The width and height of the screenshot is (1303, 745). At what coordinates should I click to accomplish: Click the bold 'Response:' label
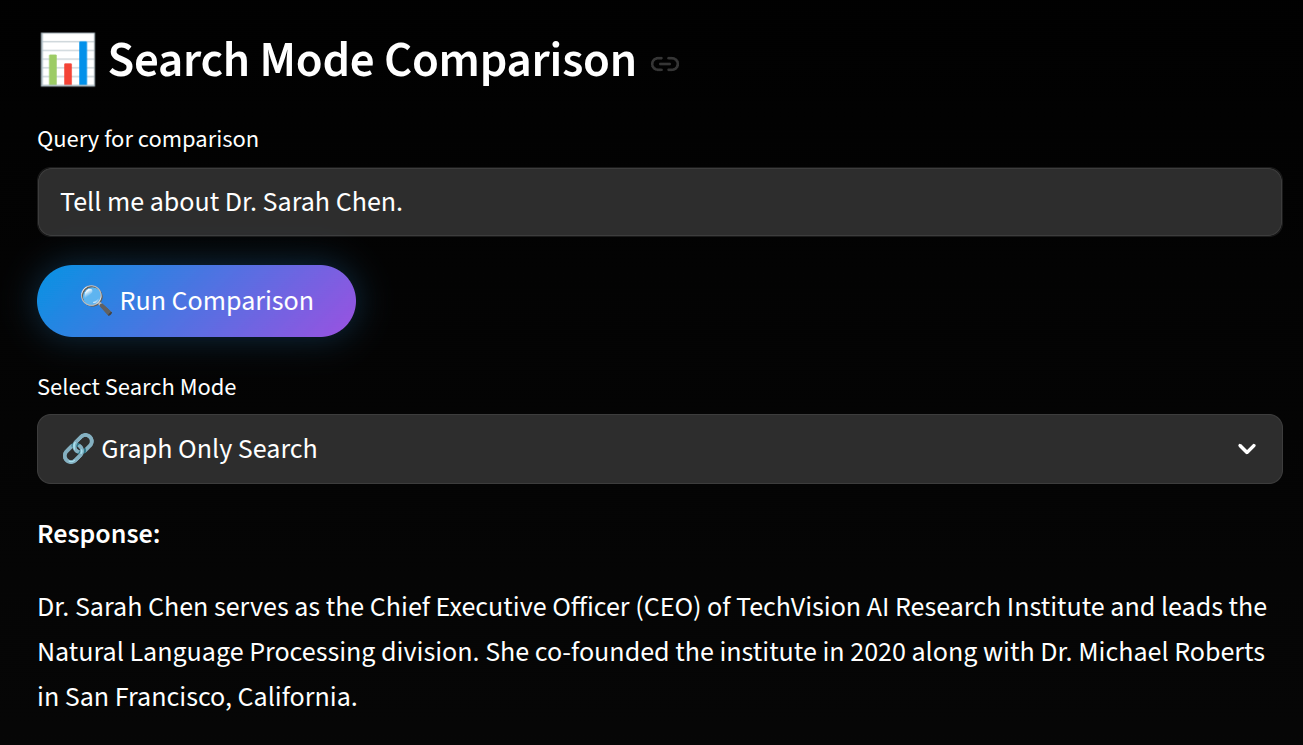99,534
